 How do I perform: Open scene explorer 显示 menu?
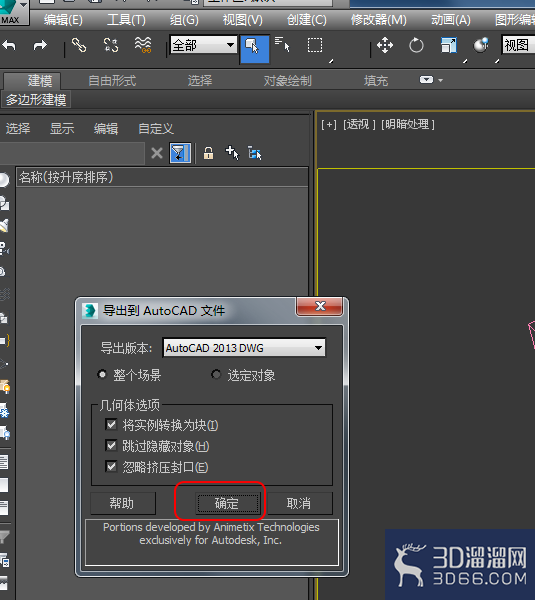tap(62, 129)
